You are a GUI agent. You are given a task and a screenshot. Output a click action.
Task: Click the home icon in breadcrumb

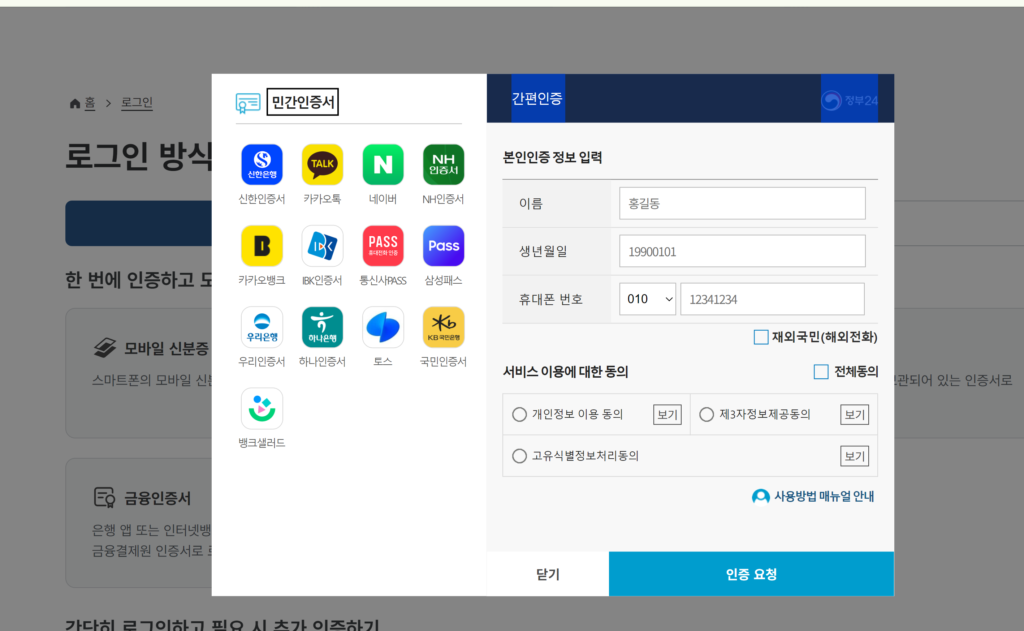[74, 103]
